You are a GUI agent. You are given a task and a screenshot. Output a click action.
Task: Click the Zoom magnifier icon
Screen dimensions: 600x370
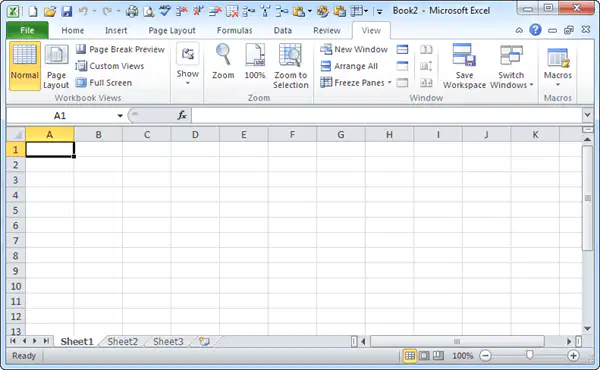223,55
